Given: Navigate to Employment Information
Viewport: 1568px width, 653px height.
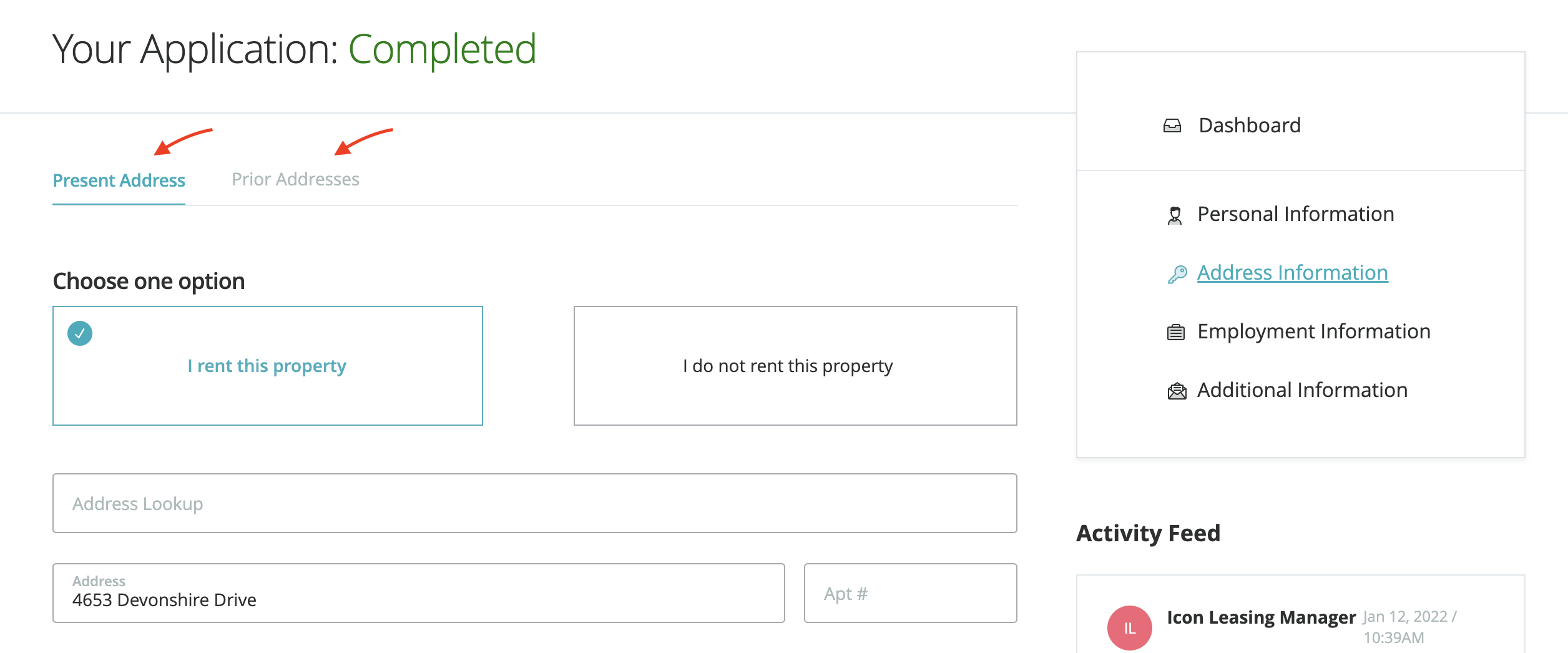Looking at the screenshot, I should pyautogui.click(x=1313, y=331).
